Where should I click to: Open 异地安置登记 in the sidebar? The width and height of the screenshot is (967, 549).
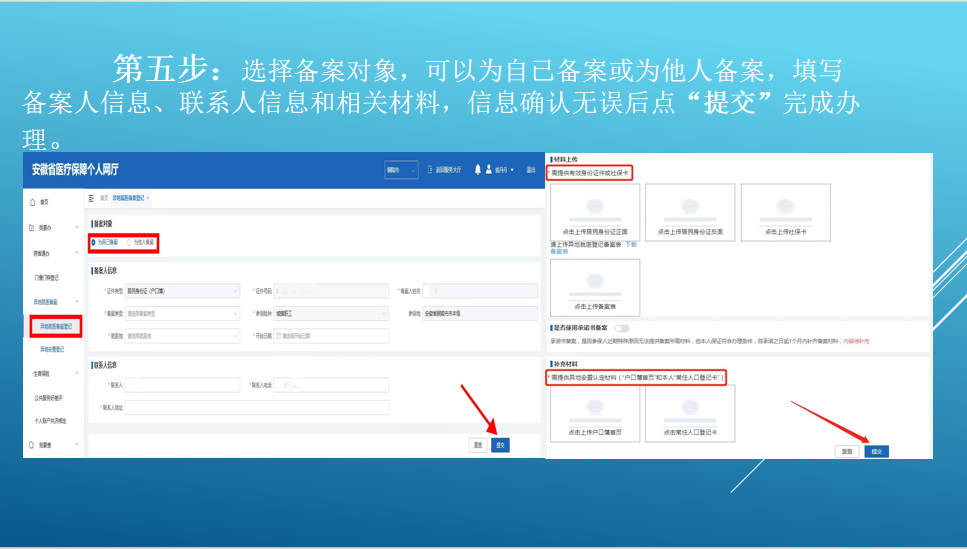coord(52,349)
